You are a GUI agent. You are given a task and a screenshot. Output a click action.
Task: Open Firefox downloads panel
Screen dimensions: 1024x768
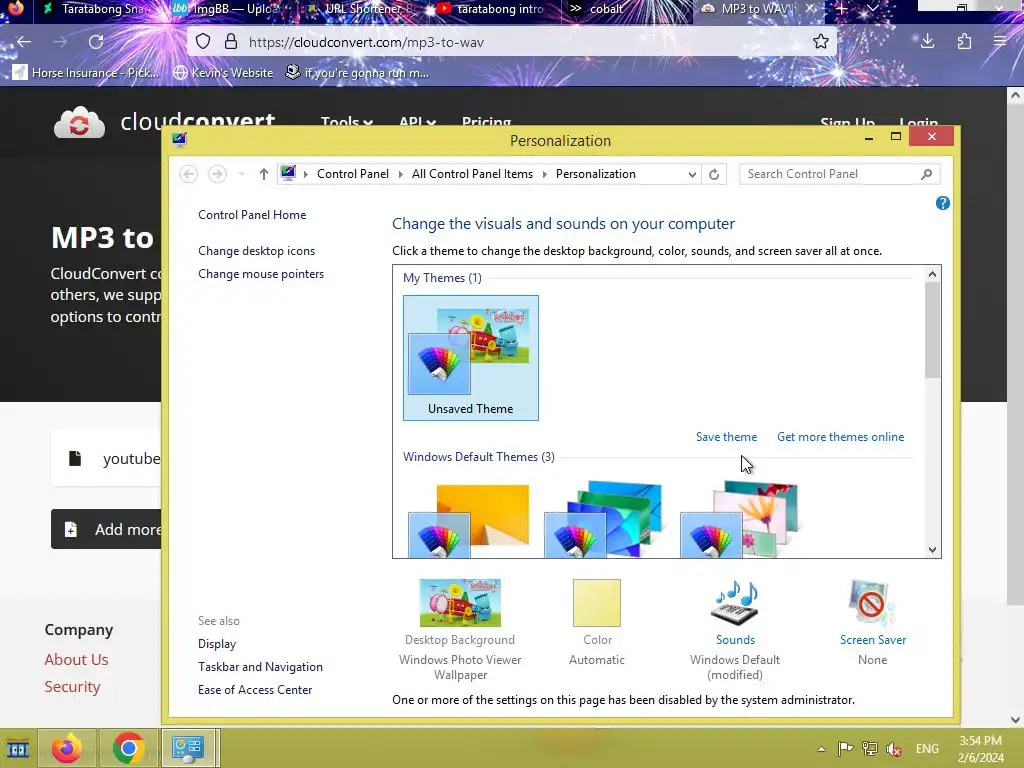click(927, 42)
